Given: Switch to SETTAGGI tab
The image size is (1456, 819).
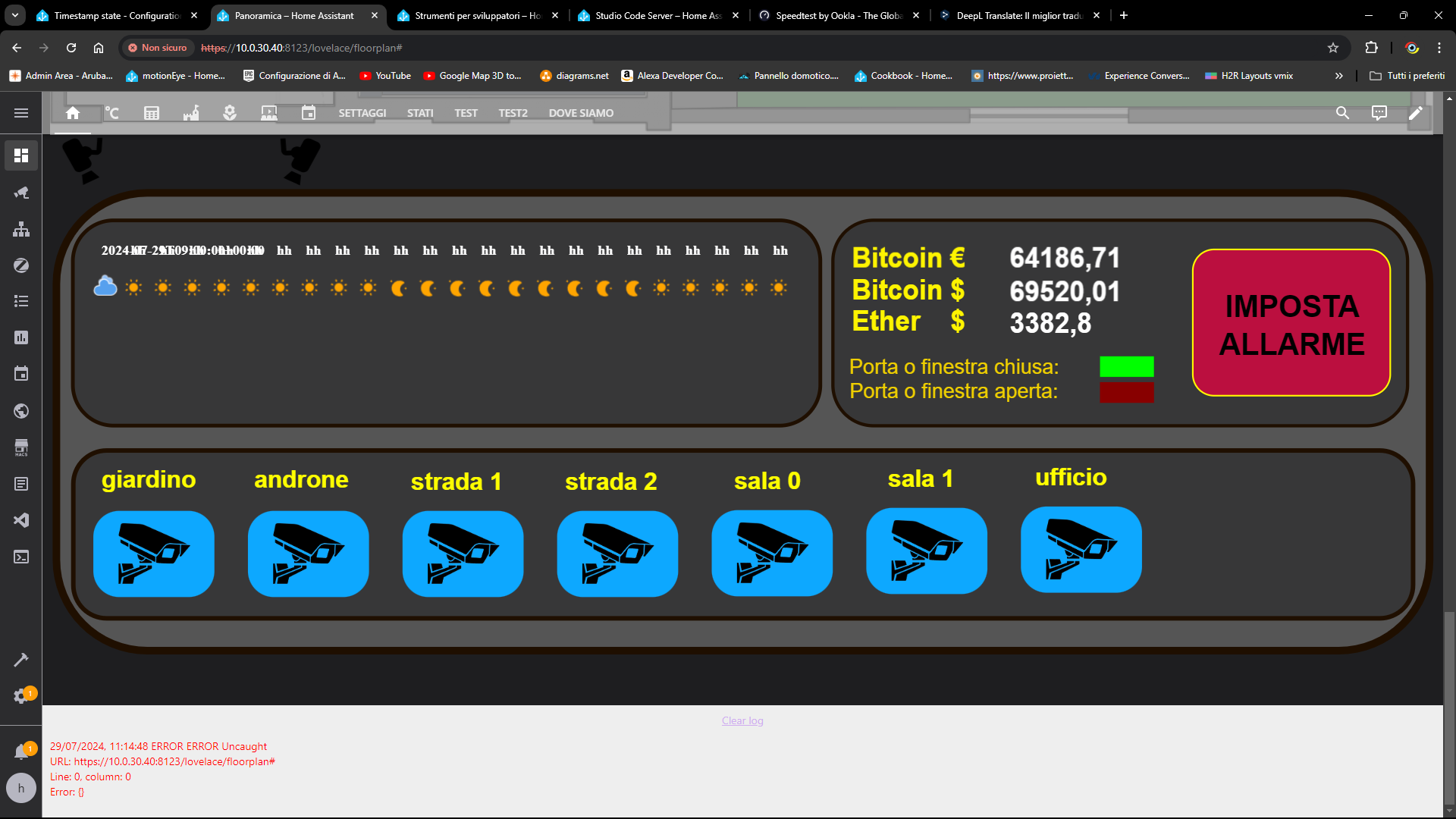Looking at the screenshot, I should coord(362,113).
